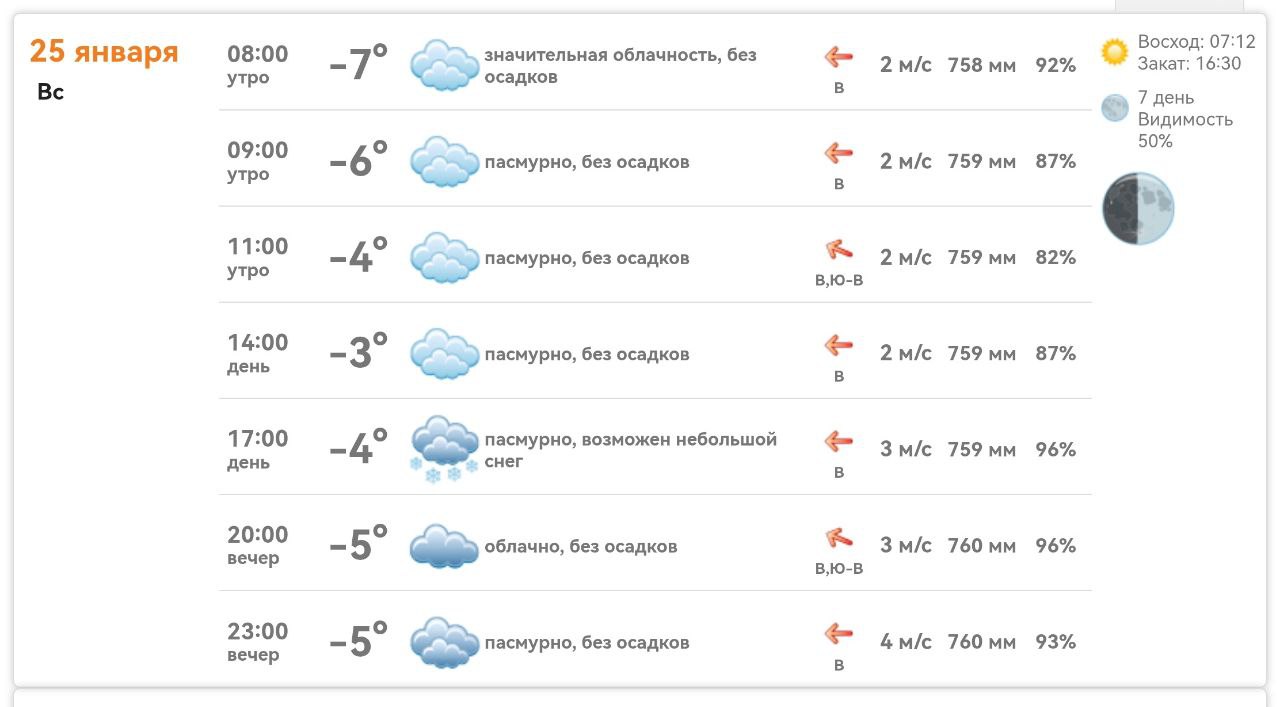Select the 08:00 утро time slot
Screen dimensions: 1280x707
(255, 64)
